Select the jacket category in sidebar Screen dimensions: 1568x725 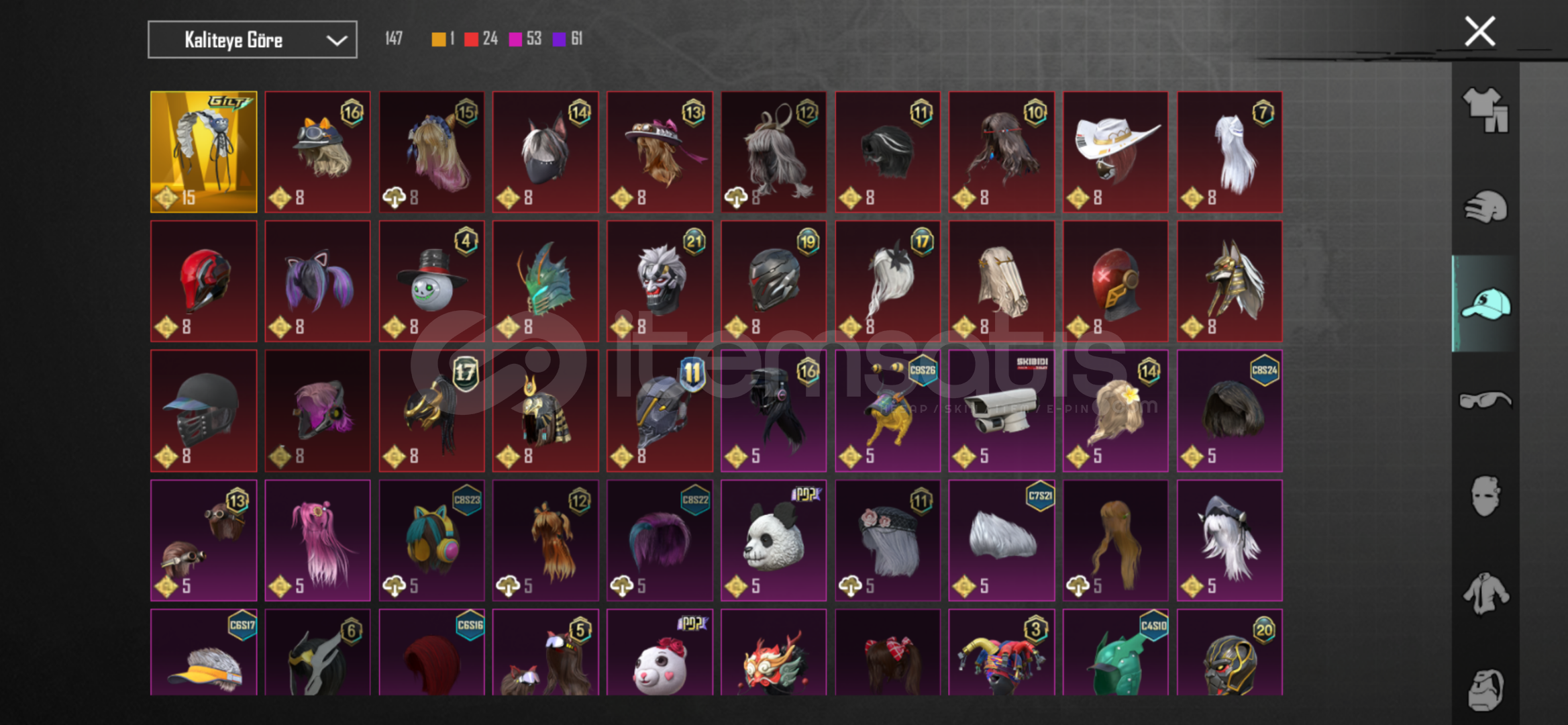click(x=1485, y=593)
